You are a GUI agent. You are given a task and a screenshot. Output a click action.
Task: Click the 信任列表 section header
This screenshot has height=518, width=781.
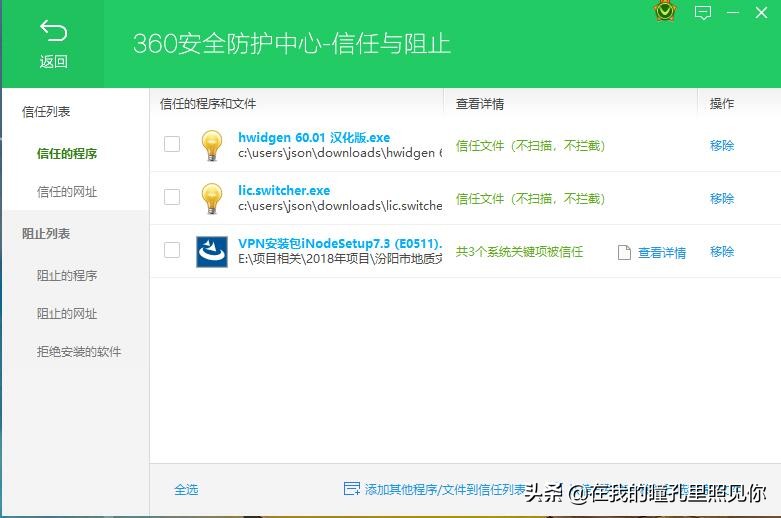pyautogui.click(x=46, y=112)
